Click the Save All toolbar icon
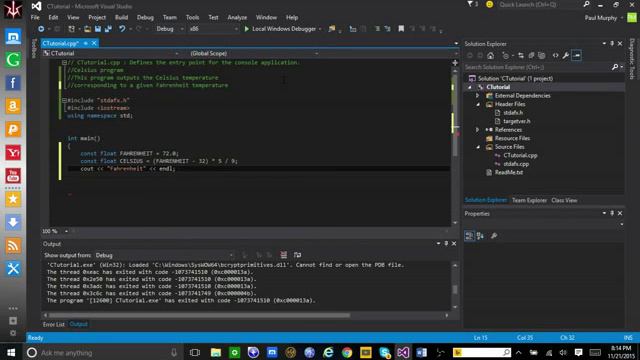640x360 pixels. pyautogui.click(x=108, y=29)
